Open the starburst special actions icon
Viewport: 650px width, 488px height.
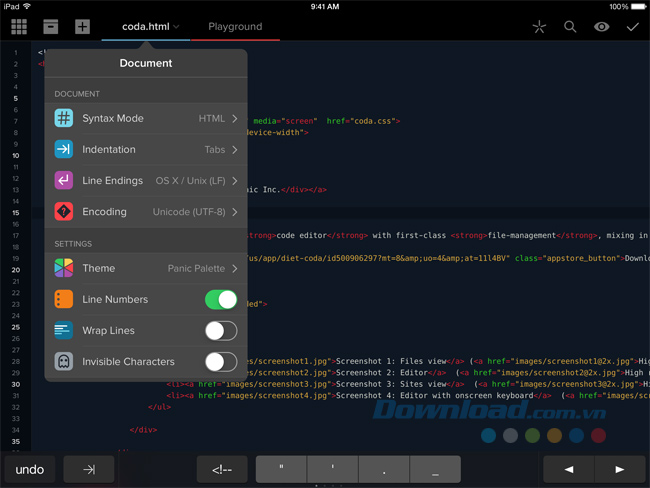[540, 27]
